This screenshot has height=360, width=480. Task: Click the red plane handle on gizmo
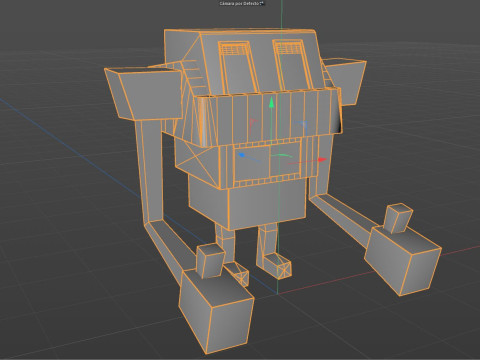[253, 123]
